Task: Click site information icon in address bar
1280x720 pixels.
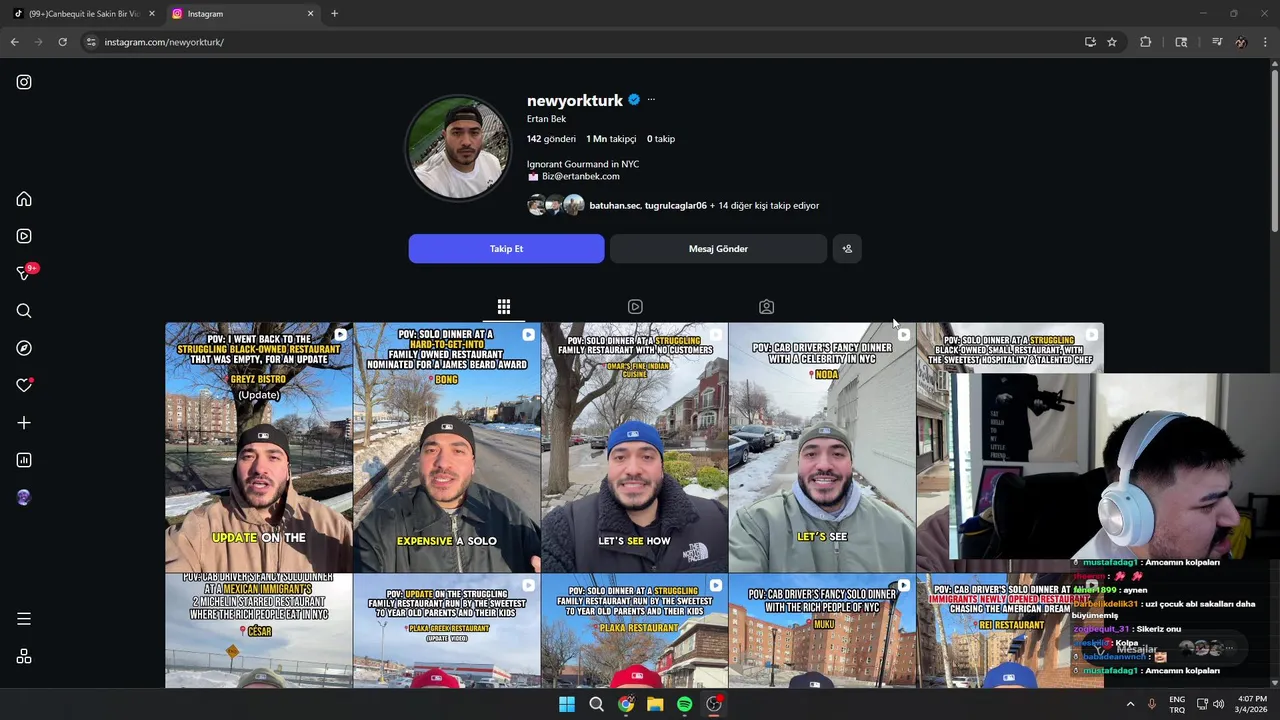Action: click(91, 42)
